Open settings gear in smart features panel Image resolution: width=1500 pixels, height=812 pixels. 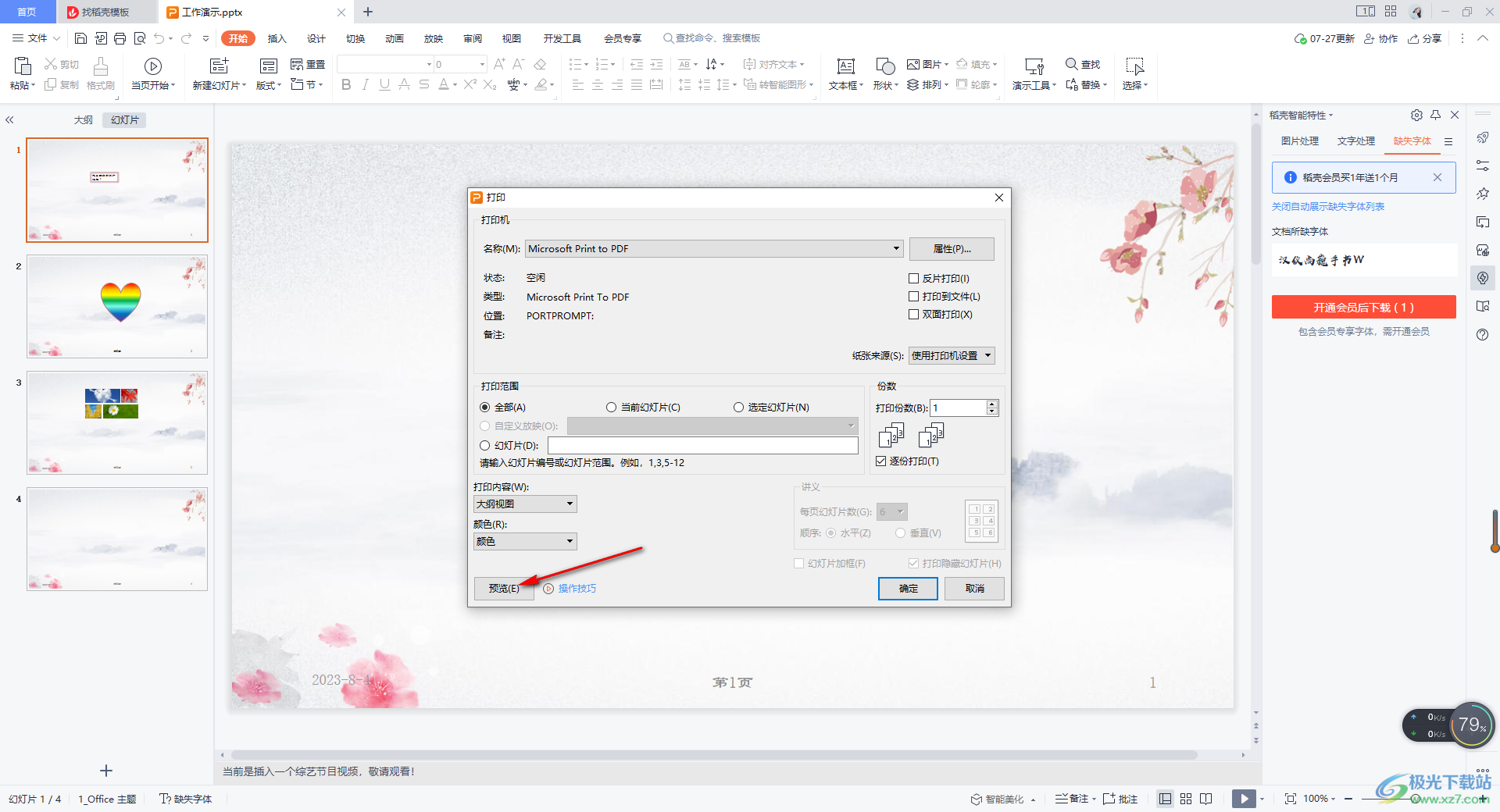point(1416,115)
